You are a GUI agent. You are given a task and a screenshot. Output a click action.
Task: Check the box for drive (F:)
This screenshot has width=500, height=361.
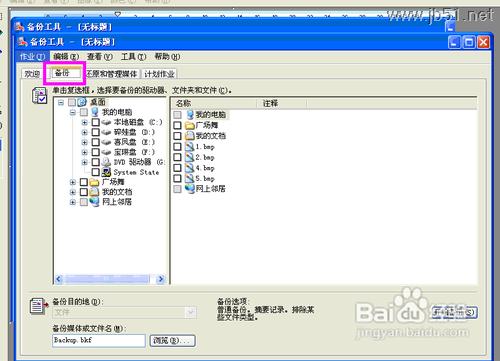(96, 152)
